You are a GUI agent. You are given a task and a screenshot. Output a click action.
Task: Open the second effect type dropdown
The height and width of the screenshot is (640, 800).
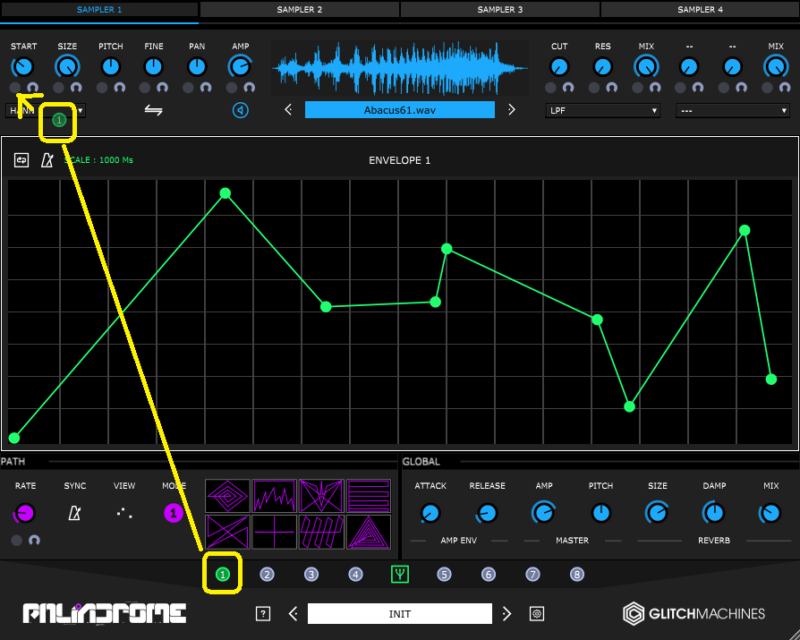[733, 110]
